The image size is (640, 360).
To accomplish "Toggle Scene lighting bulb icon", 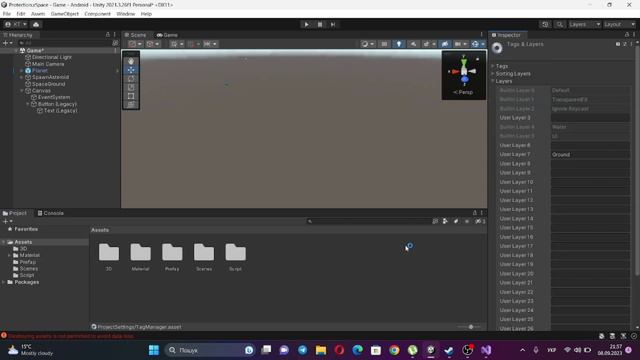I will 399,44.
